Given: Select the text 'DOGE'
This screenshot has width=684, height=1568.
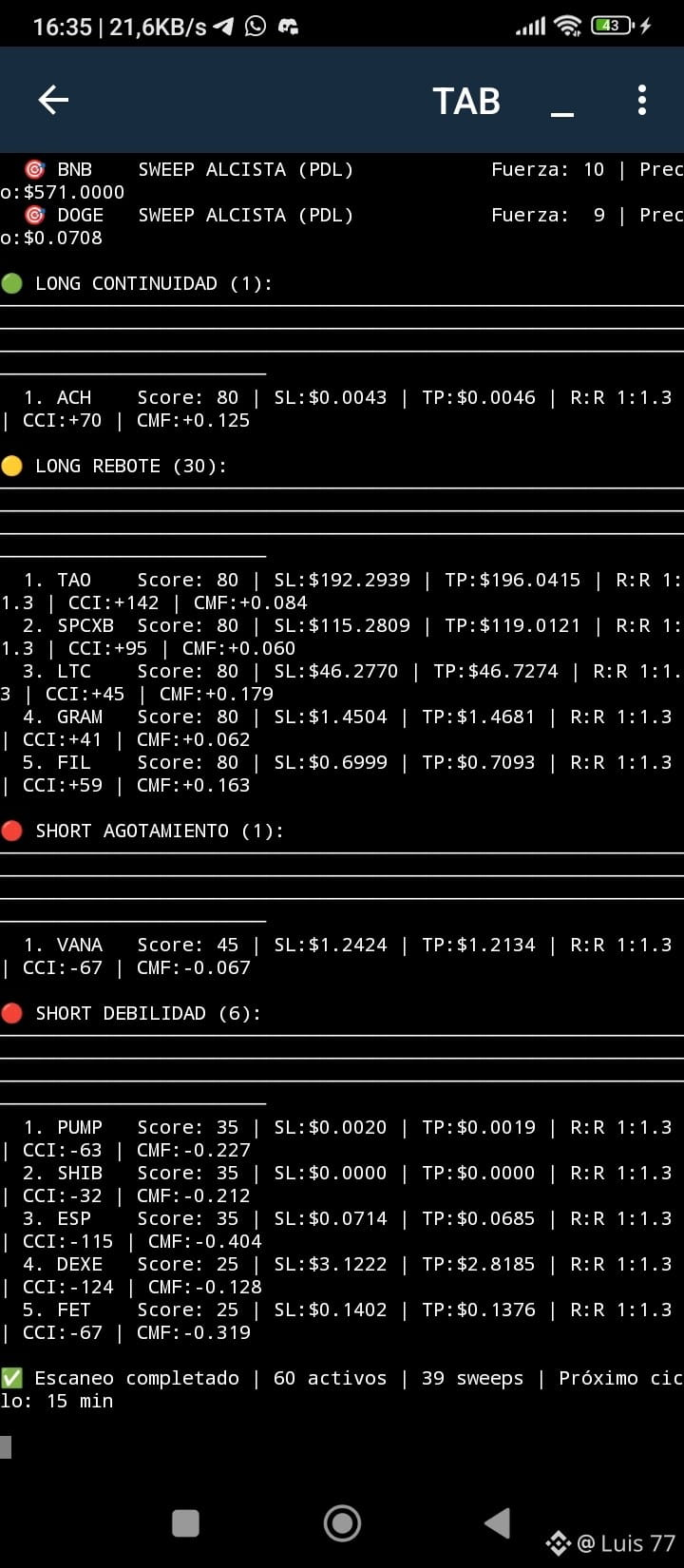Looking at the screenshot, I should click(x=81, y=215).
